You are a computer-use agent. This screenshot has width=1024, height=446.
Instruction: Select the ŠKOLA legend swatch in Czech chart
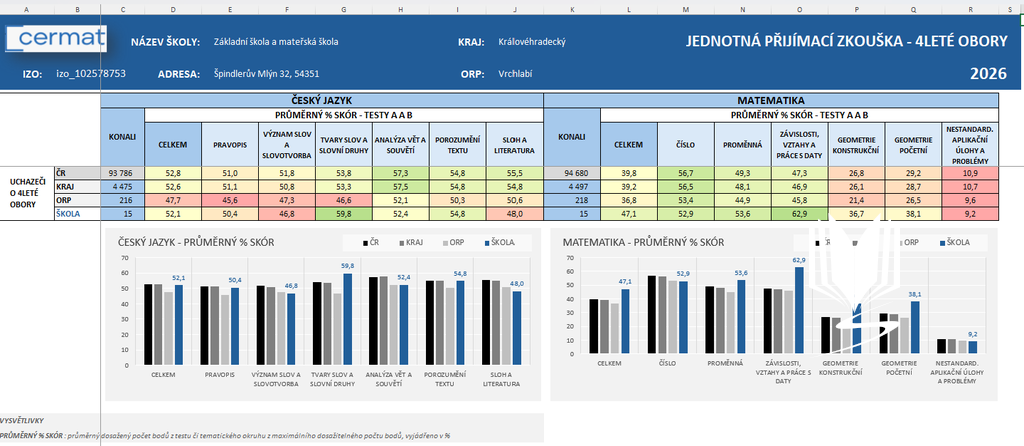[487, 243]
